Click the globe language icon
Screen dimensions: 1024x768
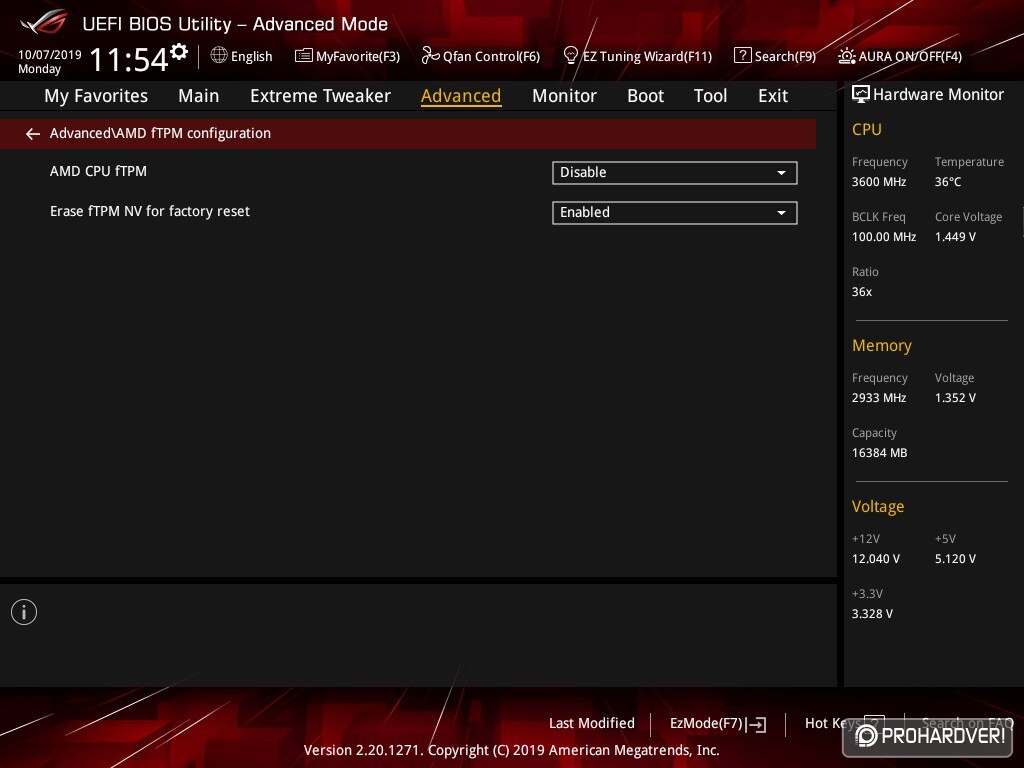click(x=219, y=56)
